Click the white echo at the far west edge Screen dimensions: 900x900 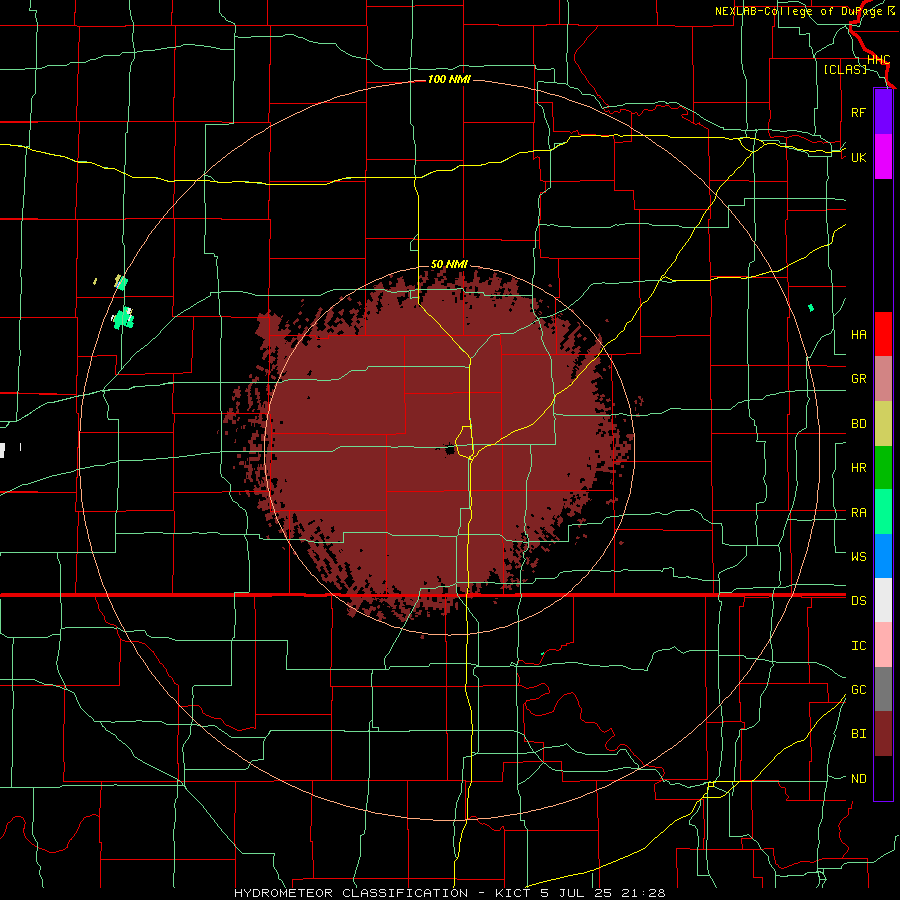tap(2, 450)
